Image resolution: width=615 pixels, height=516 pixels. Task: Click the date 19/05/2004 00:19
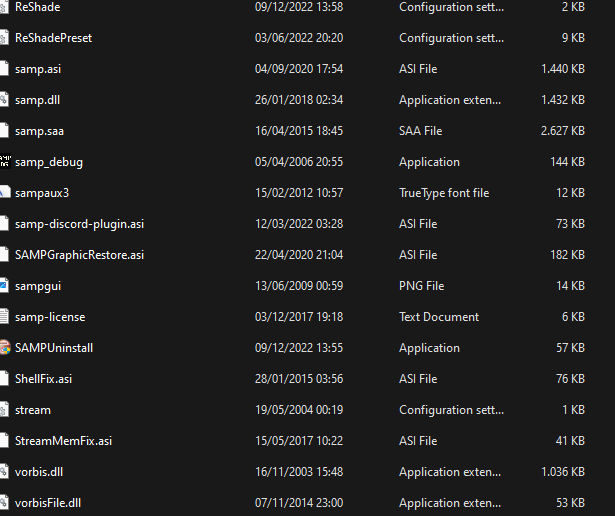click(x=299, y=409)
